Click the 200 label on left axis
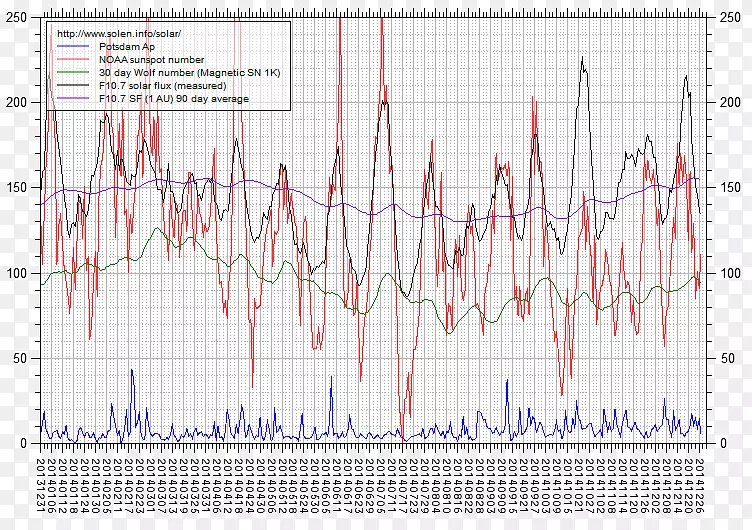This screenshot has width=752, height=530. click(x=19, y=102)
